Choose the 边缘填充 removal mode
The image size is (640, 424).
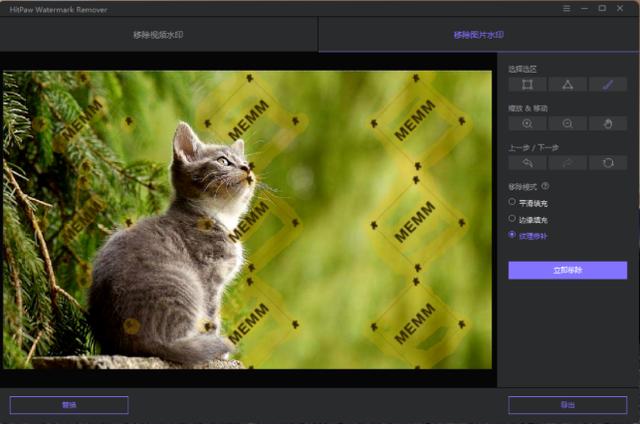click(513, 218)
